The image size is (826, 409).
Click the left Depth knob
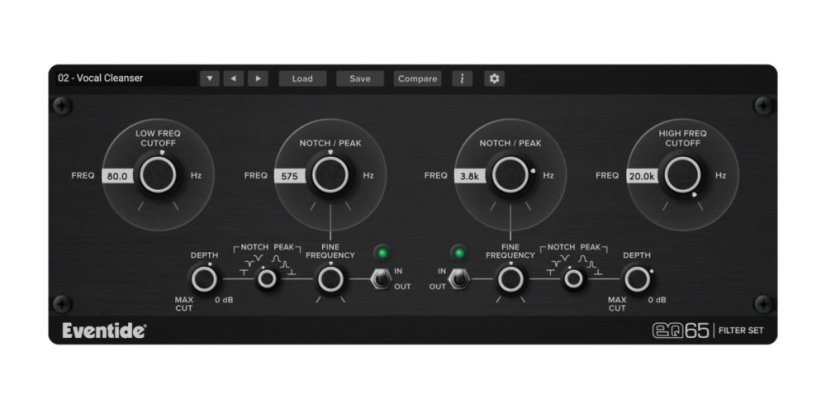[204, 279]
